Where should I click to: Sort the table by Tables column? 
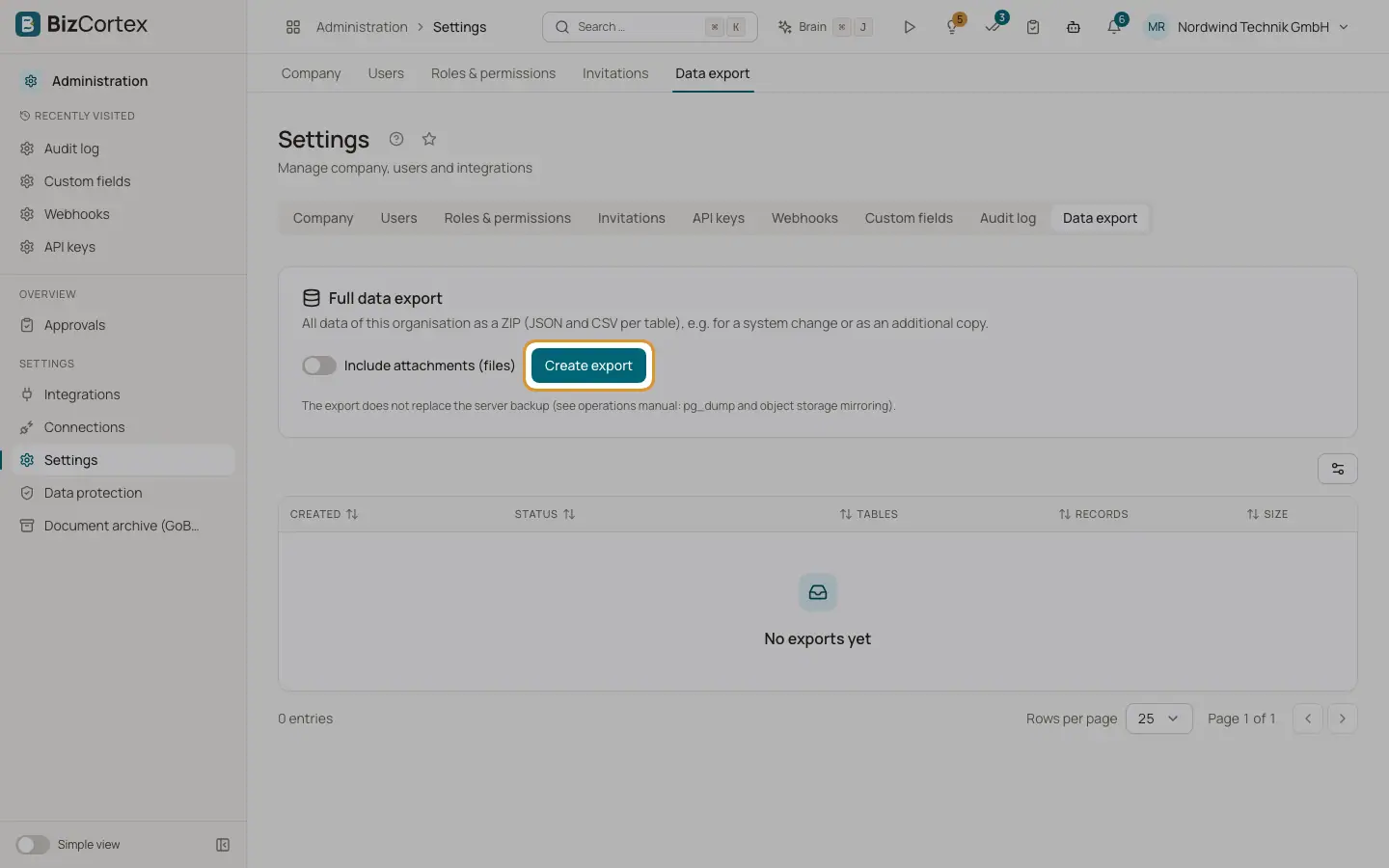(x=868, y=514)
